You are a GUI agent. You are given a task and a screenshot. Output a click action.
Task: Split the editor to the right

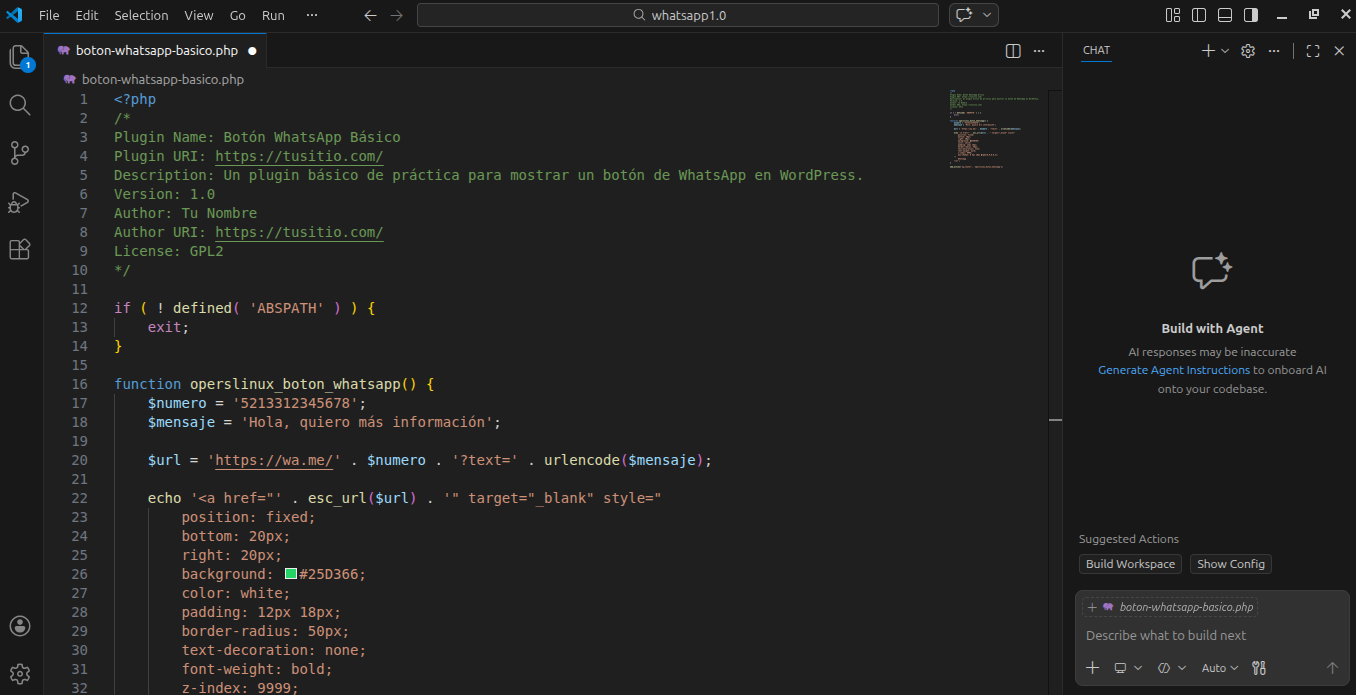(1013, 50)
